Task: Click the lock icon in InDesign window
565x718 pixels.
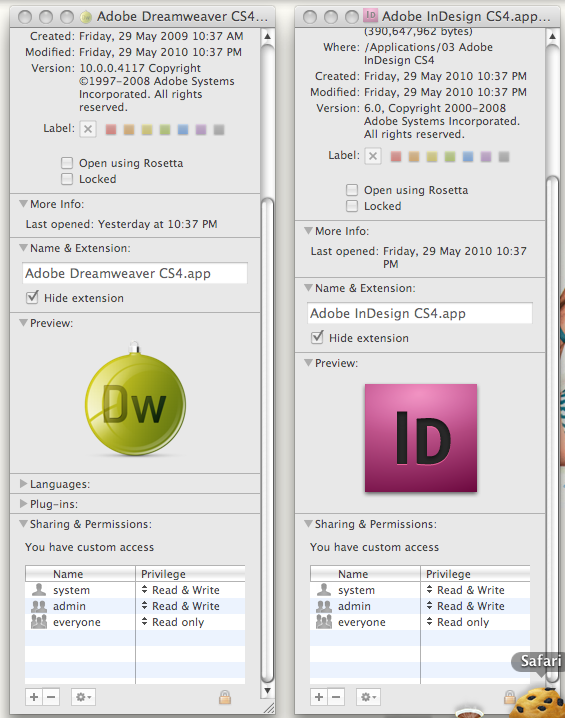Action: (x=509, y=697)
